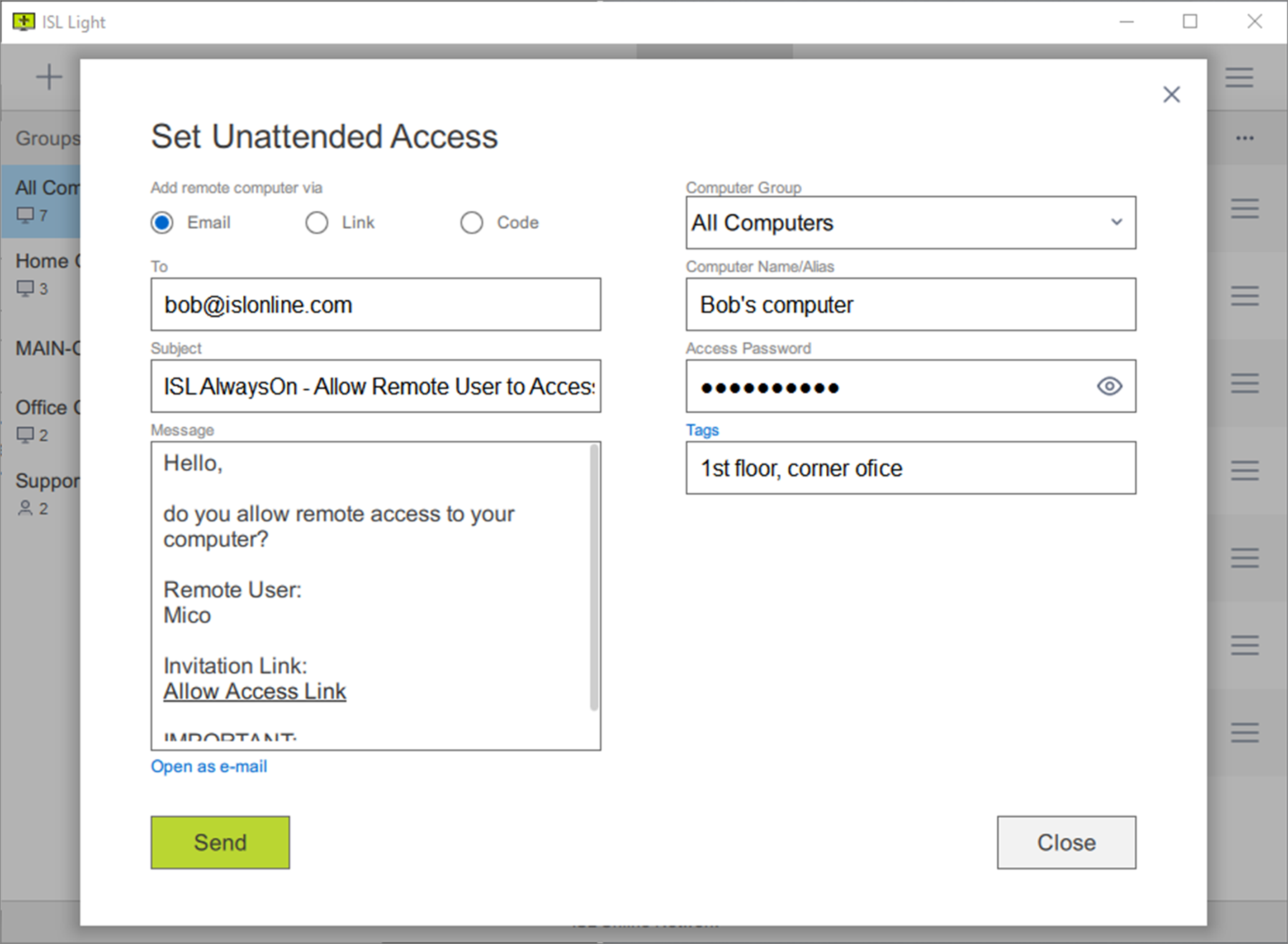This screenshot has height=944, width=1288.
Task: Select the Link radio option
Action: pos(317,223)
